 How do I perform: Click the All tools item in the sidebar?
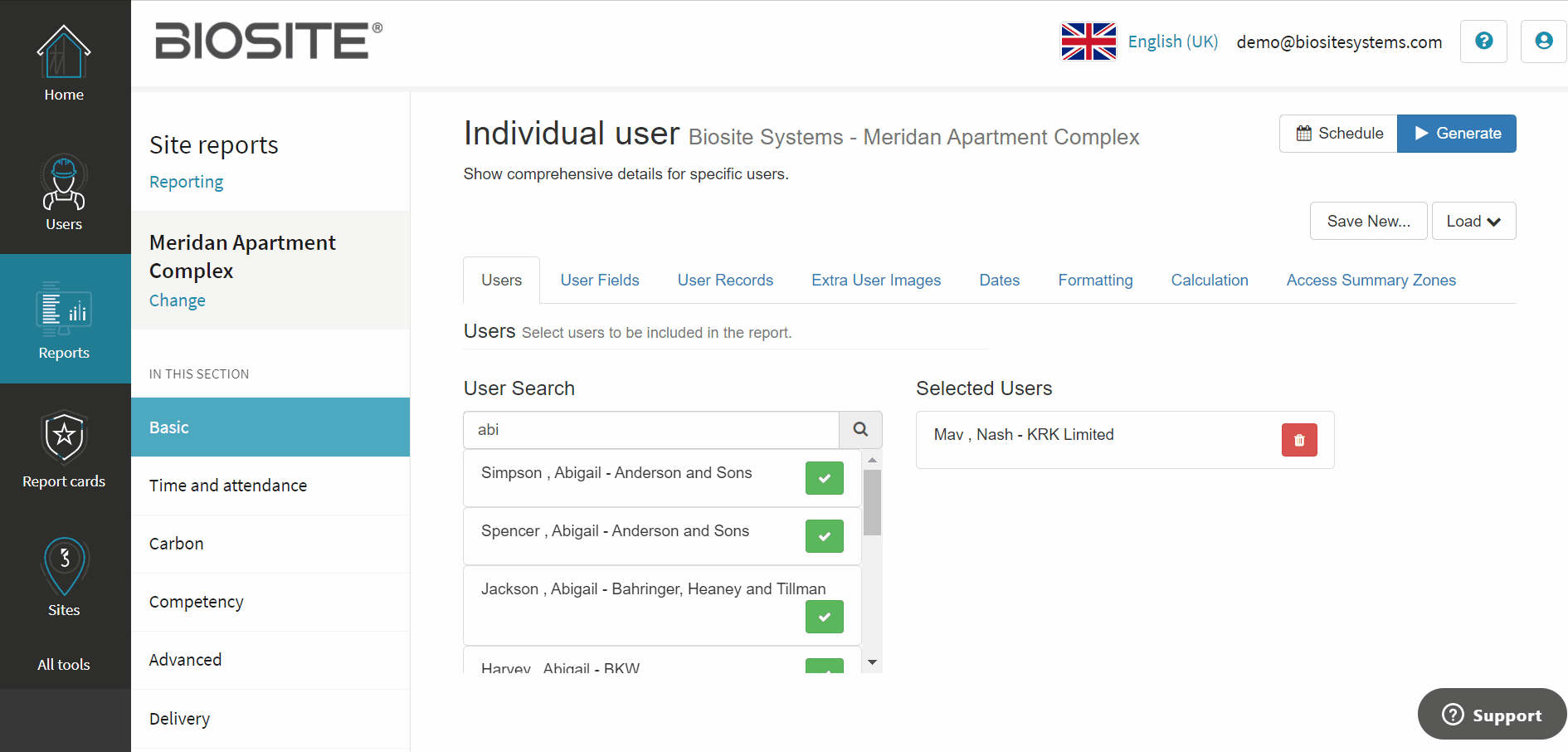pos(64,665)
